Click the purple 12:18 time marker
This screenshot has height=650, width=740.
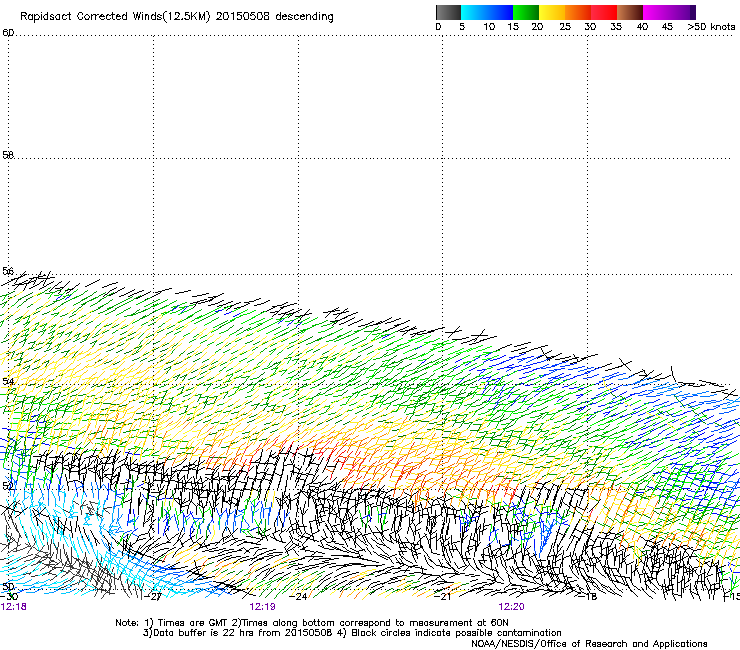pyautogui.click(x=13, y=607)
